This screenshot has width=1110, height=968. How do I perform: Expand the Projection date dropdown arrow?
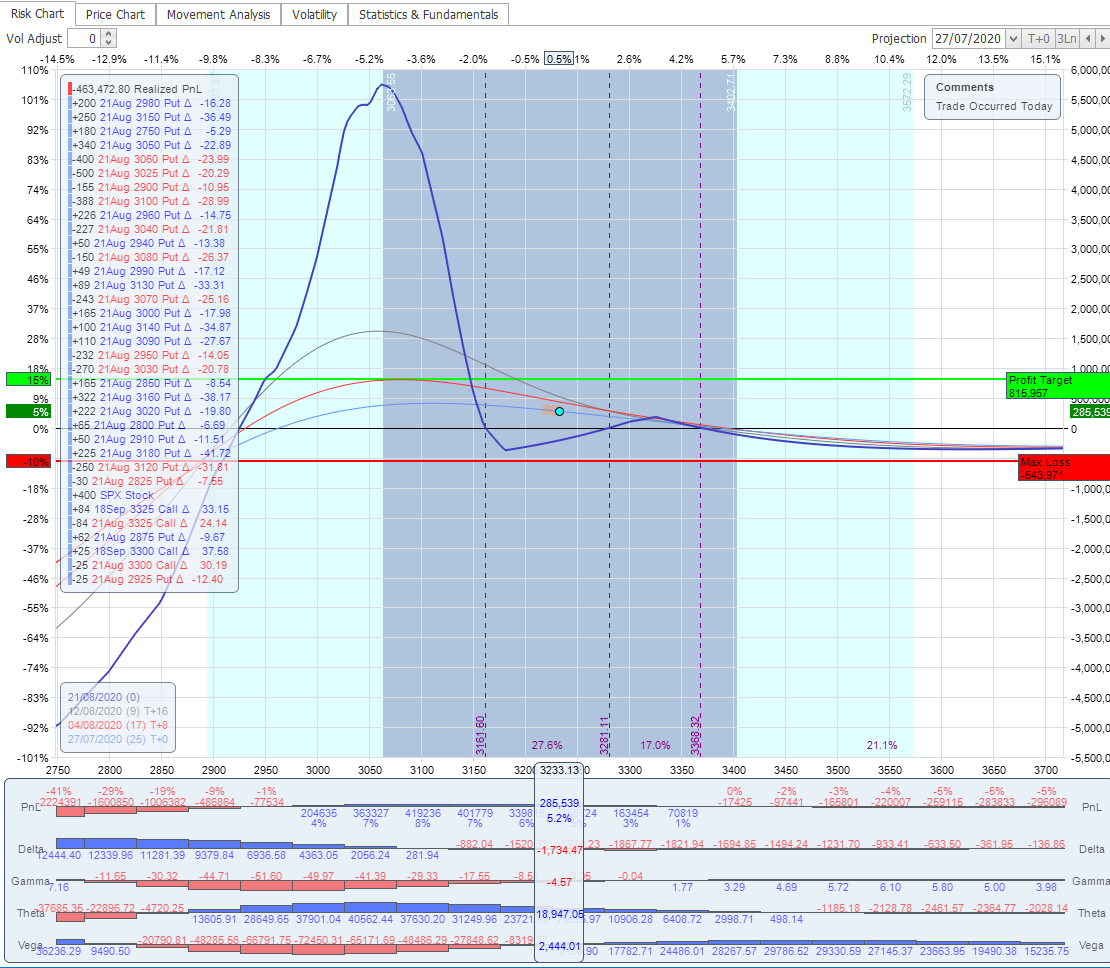pyautogui.click(x=1013, y=39)
